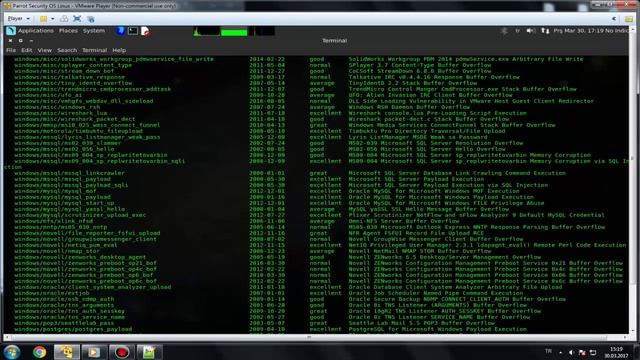Open the Applications menu in Parrot panel
This screenshot has width=640, height=360.
36,31
